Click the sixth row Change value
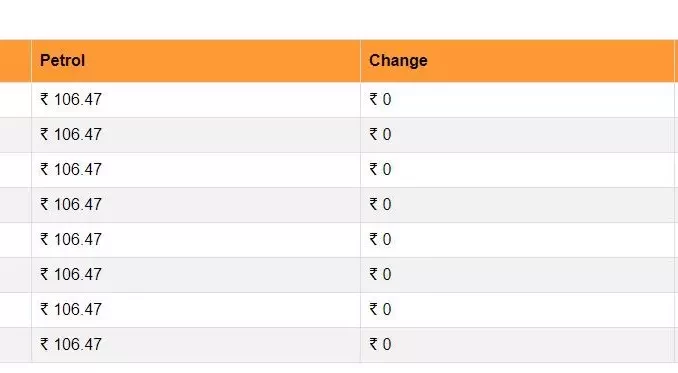The height and width of the screenshot is (373, 678). pyautogui.click(x=381, y=274)
